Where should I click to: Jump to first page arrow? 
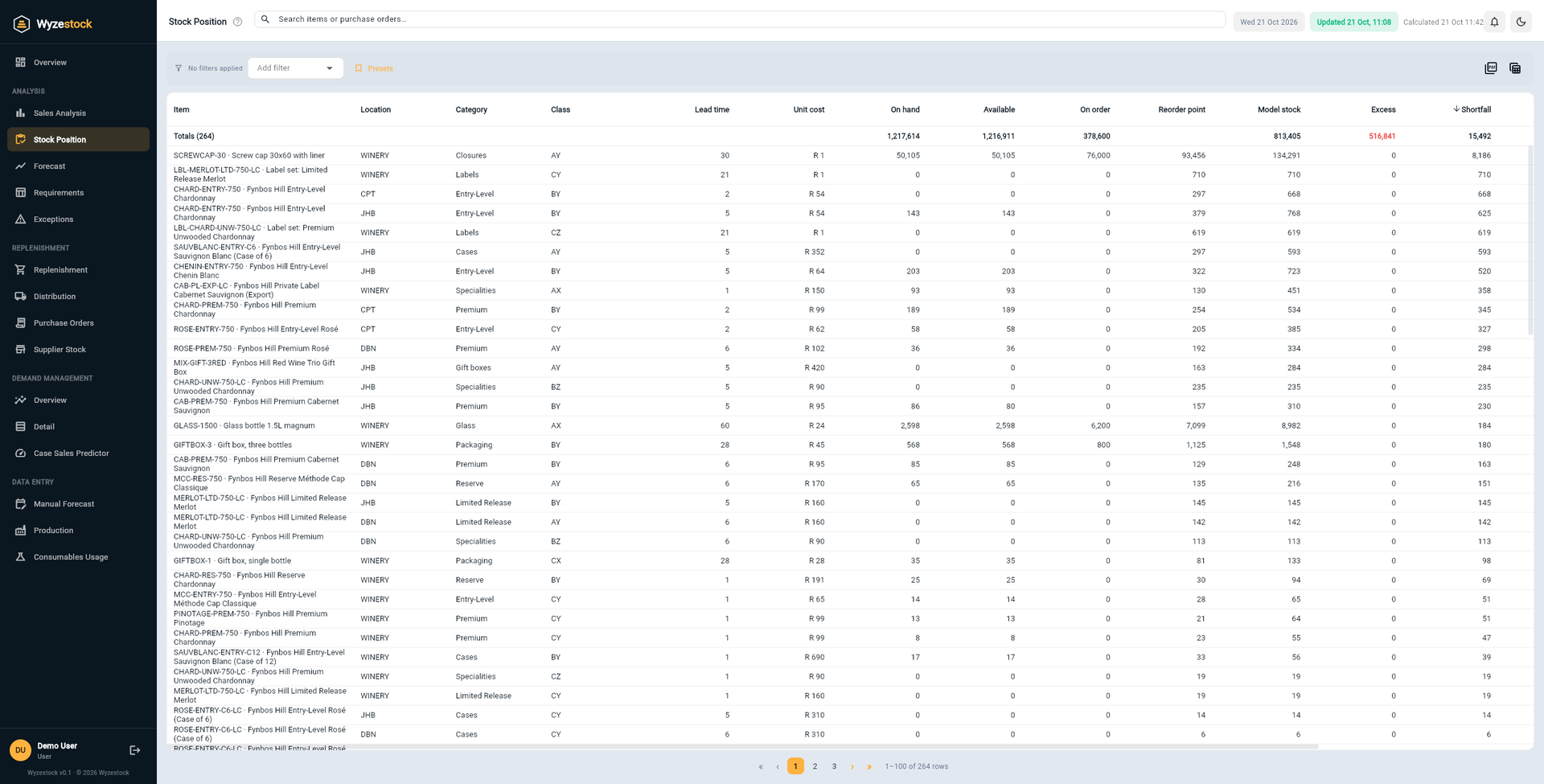coord(761,766)
